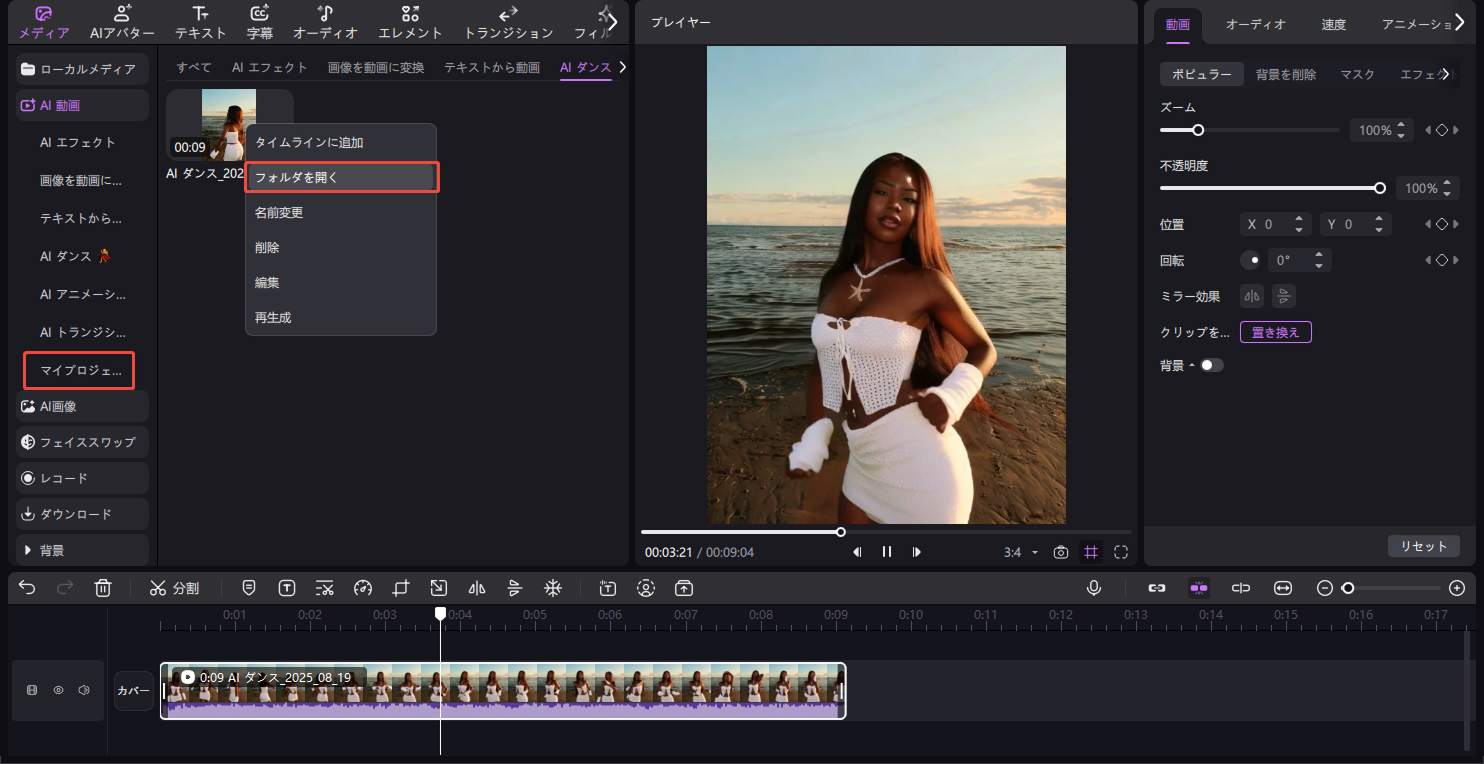The width and height of the screenshot is (1484, 764).
Task: Adjust zoom percentage stepper
Action: pyautogui.click(x=1401, y=130)
